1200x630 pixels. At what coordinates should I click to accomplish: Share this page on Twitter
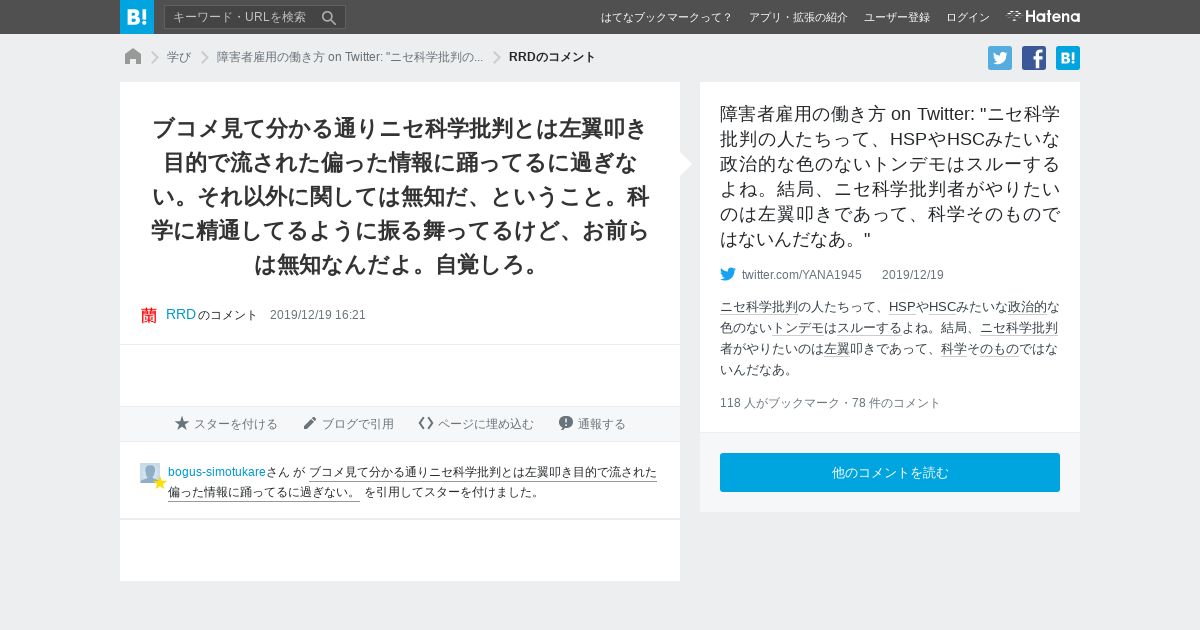coord(1000,58)
